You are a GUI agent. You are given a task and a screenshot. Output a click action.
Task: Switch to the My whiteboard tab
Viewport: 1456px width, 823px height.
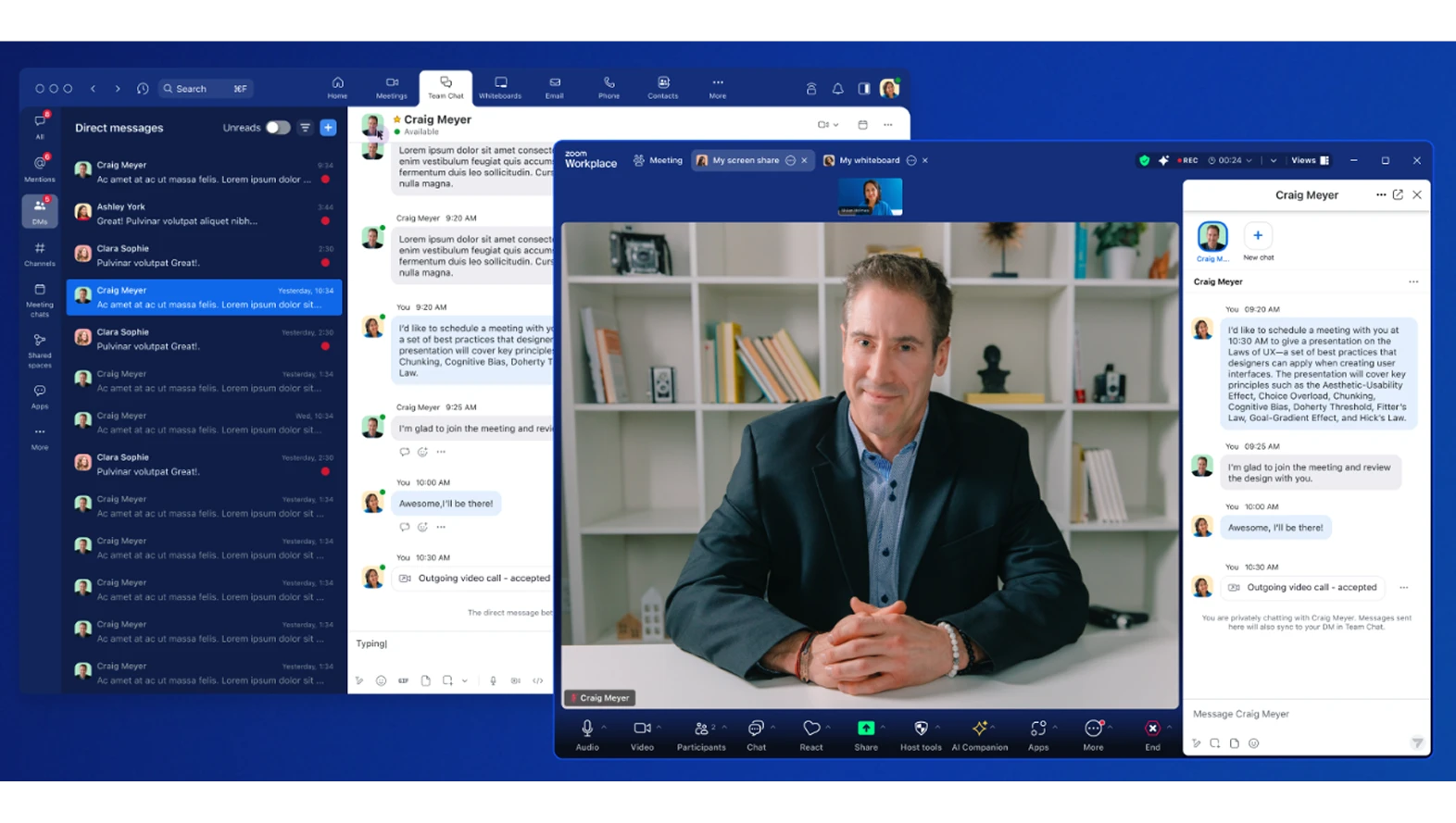868,160
